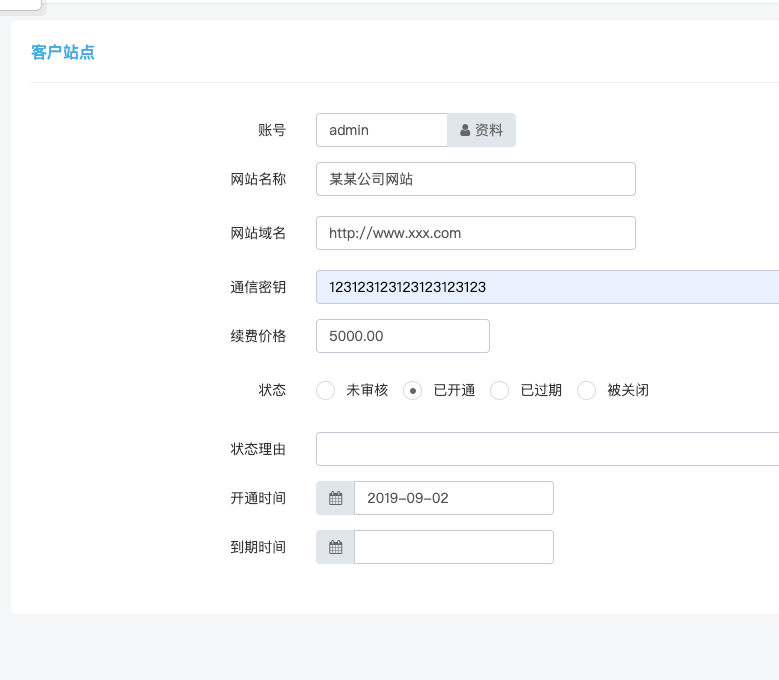Click the 续费价格 label
Image resolution: width=779 pixels, height=680 pixels.
point(258,336)
